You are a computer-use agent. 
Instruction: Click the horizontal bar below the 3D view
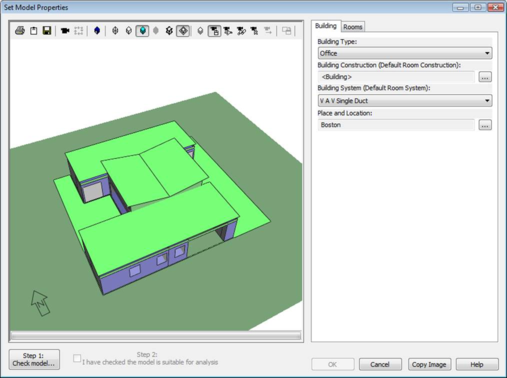[156, 335]
